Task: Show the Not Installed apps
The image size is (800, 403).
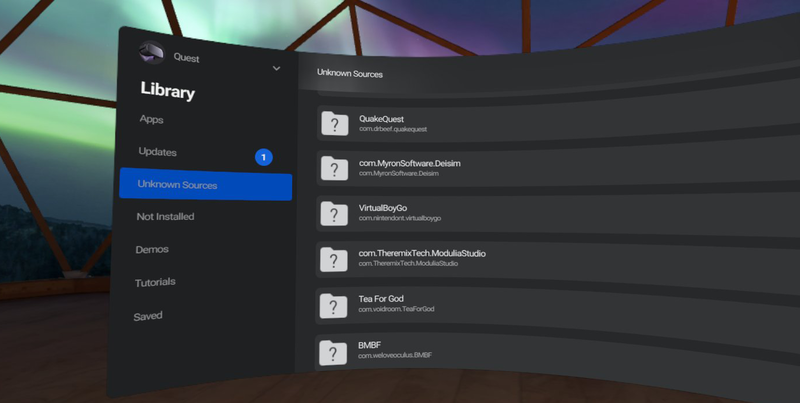Action: pyautogui.click(x=166, y=217)
